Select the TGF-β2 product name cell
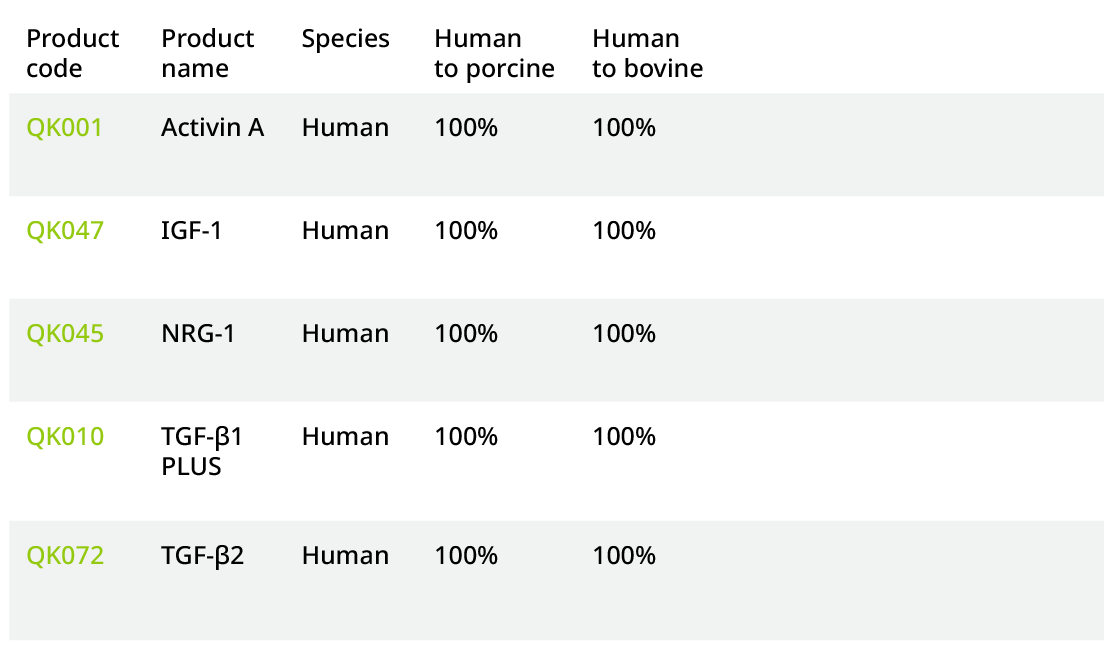1112x650 pixels. click(x=202, y=556)
